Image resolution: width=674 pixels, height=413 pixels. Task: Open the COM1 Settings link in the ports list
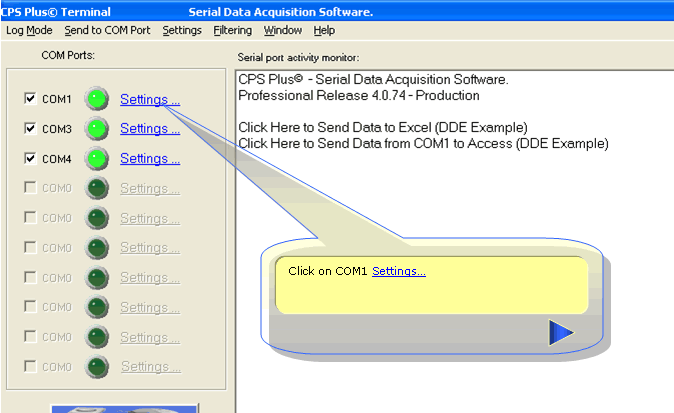point(150,99)
